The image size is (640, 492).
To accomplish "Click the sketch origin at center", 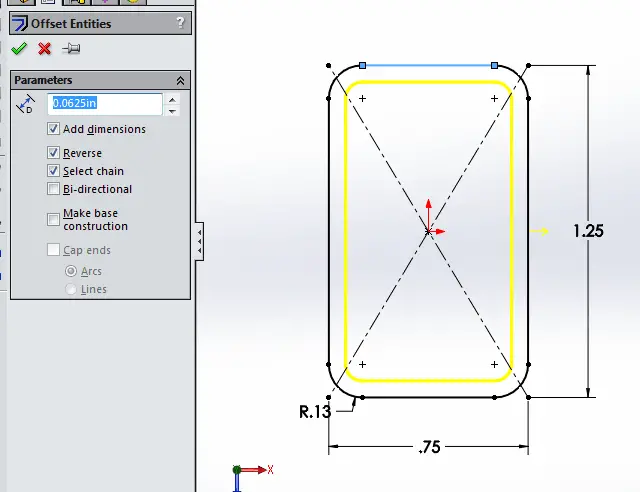I will point(428,232).
